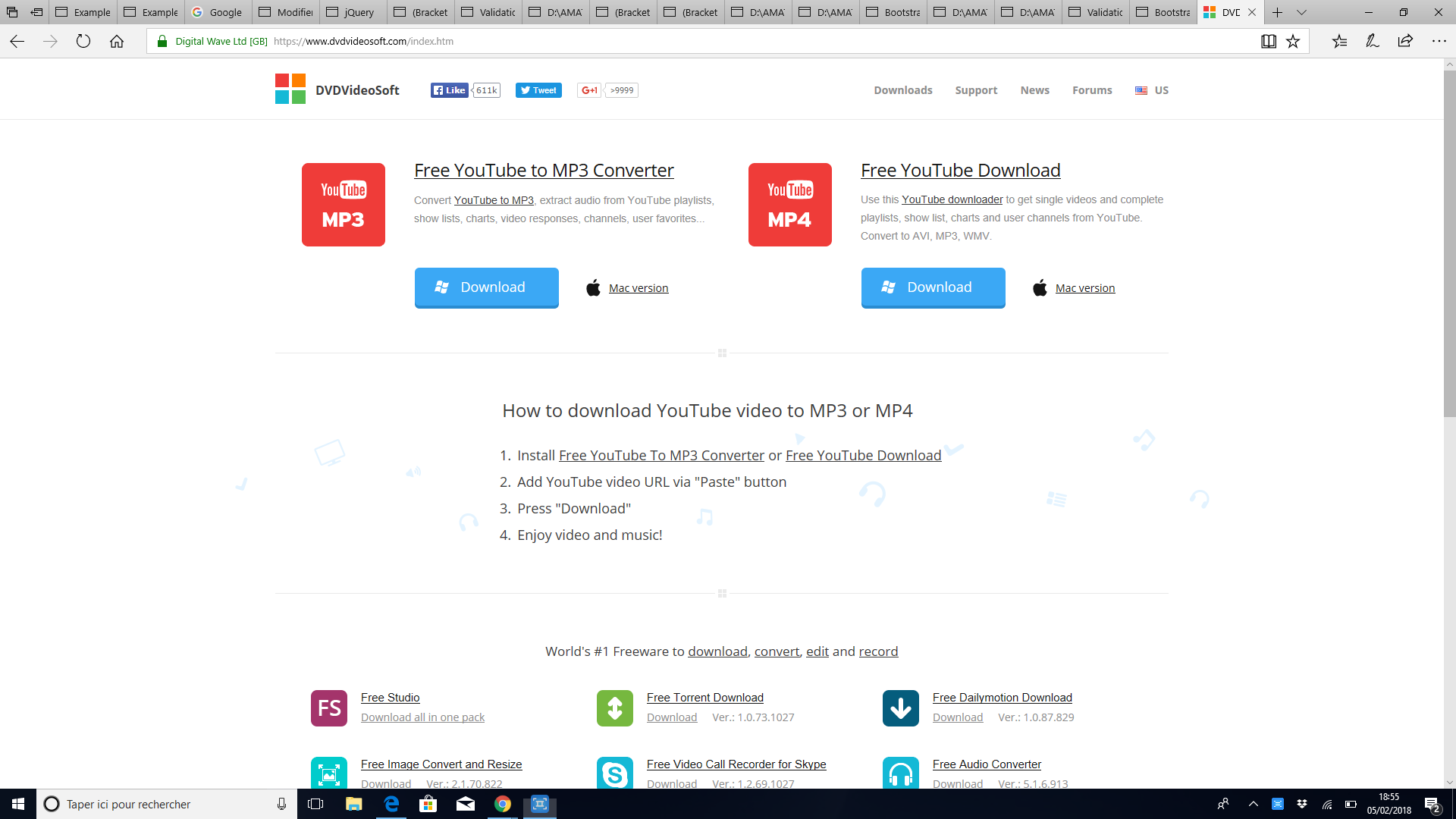Click the Free Image Convert and Resize icon
This screenshot has height=819, width=1456.
pos(329,773)
